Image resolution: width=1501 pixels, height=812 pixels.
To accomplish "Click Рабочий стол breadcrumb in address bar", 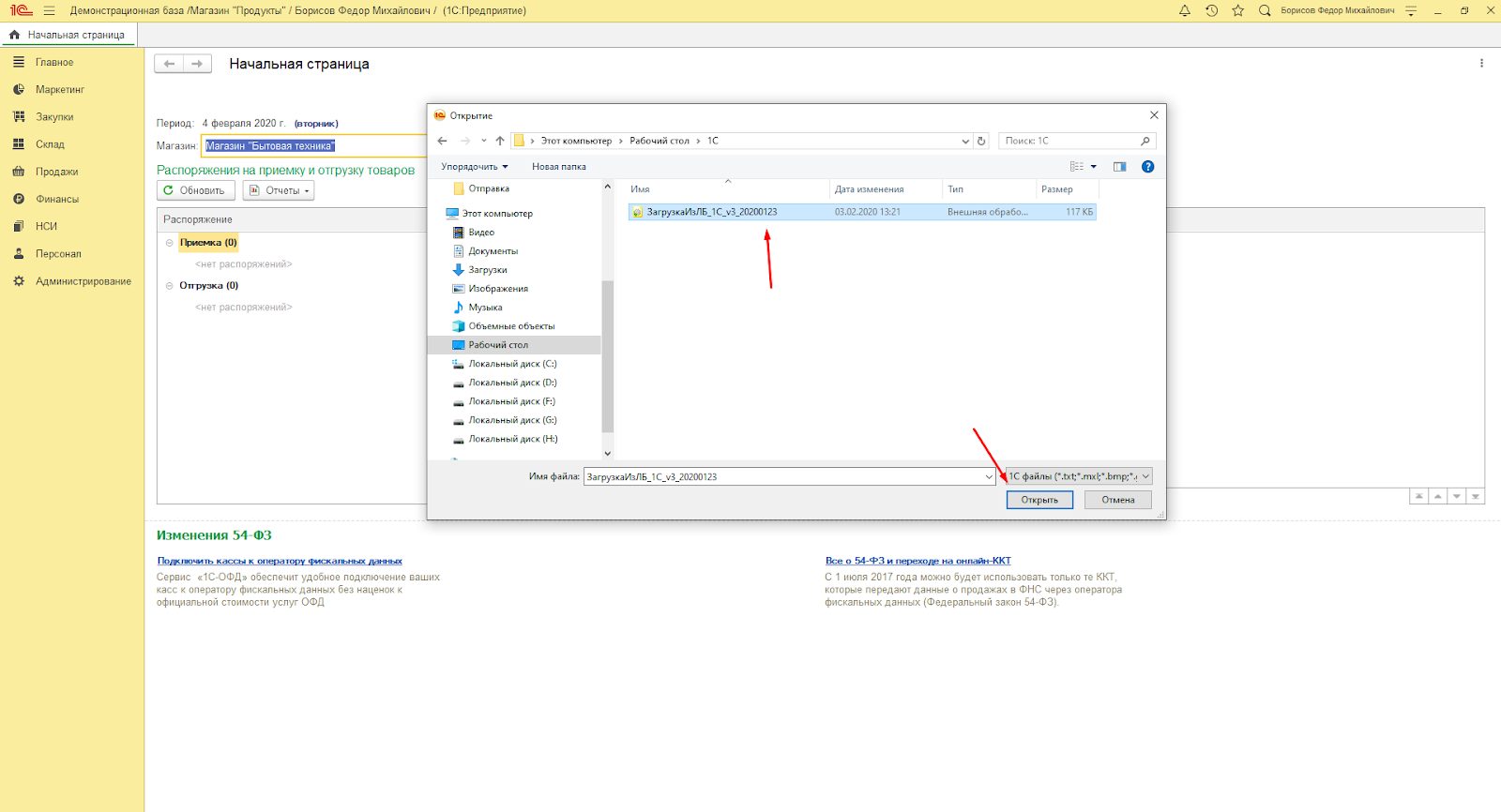I will click(x=660, y=141).
